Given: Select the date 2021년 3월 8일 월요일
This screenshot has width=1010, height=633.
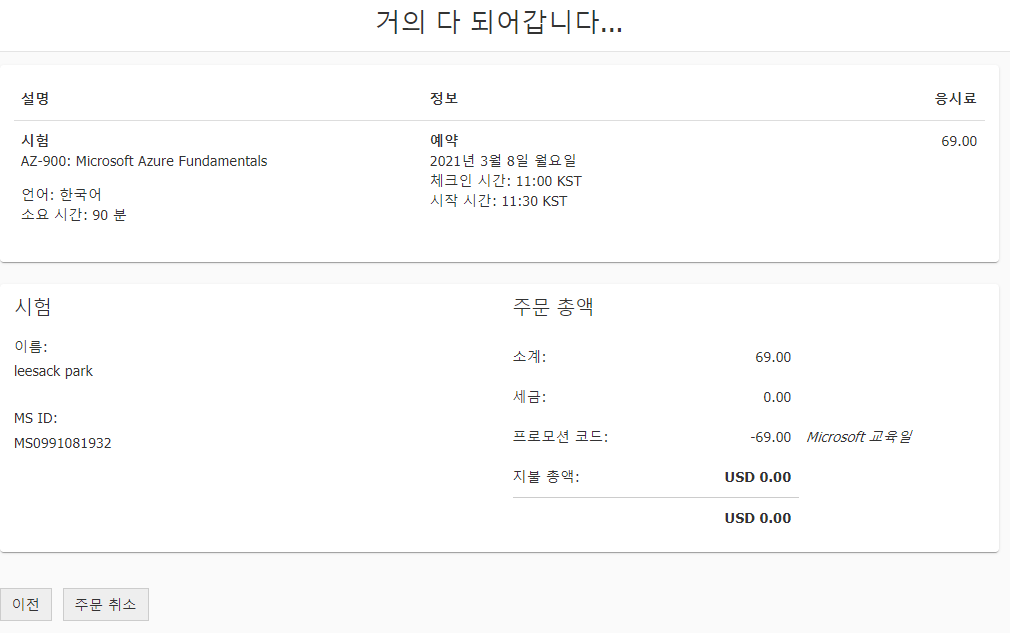Looking at the screenshot, I should [x=503, y=160].
